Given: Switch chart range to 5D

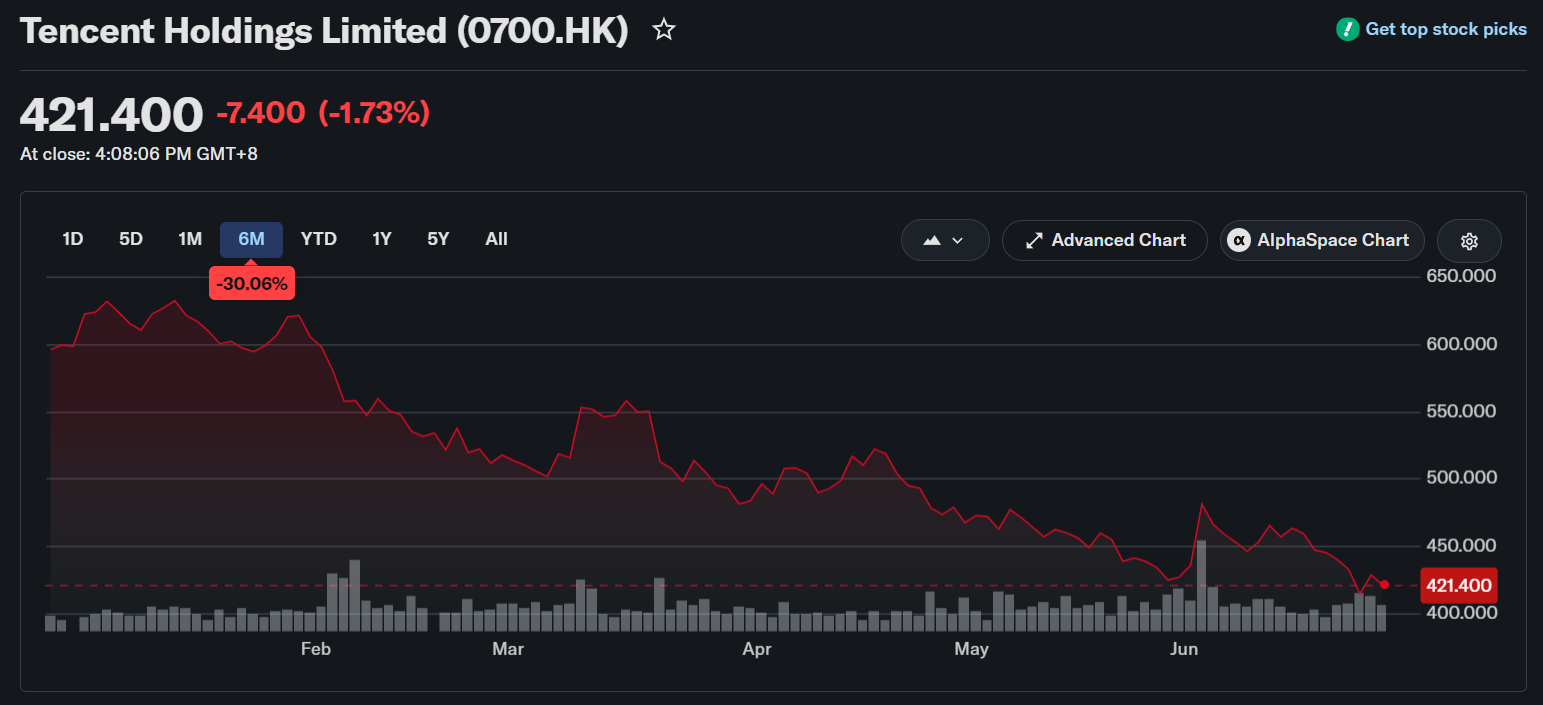Looking at the screenshot, I should (x=131, y=239).
